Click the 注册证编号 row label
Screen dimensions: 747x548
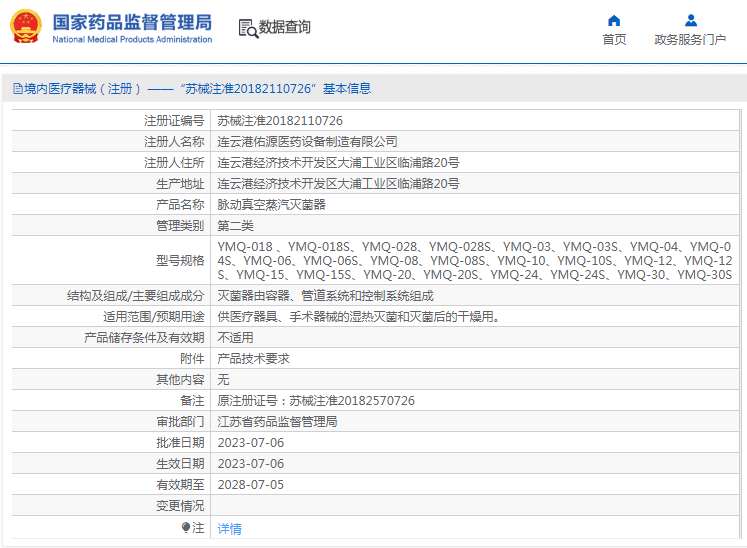tap(174, 121)
